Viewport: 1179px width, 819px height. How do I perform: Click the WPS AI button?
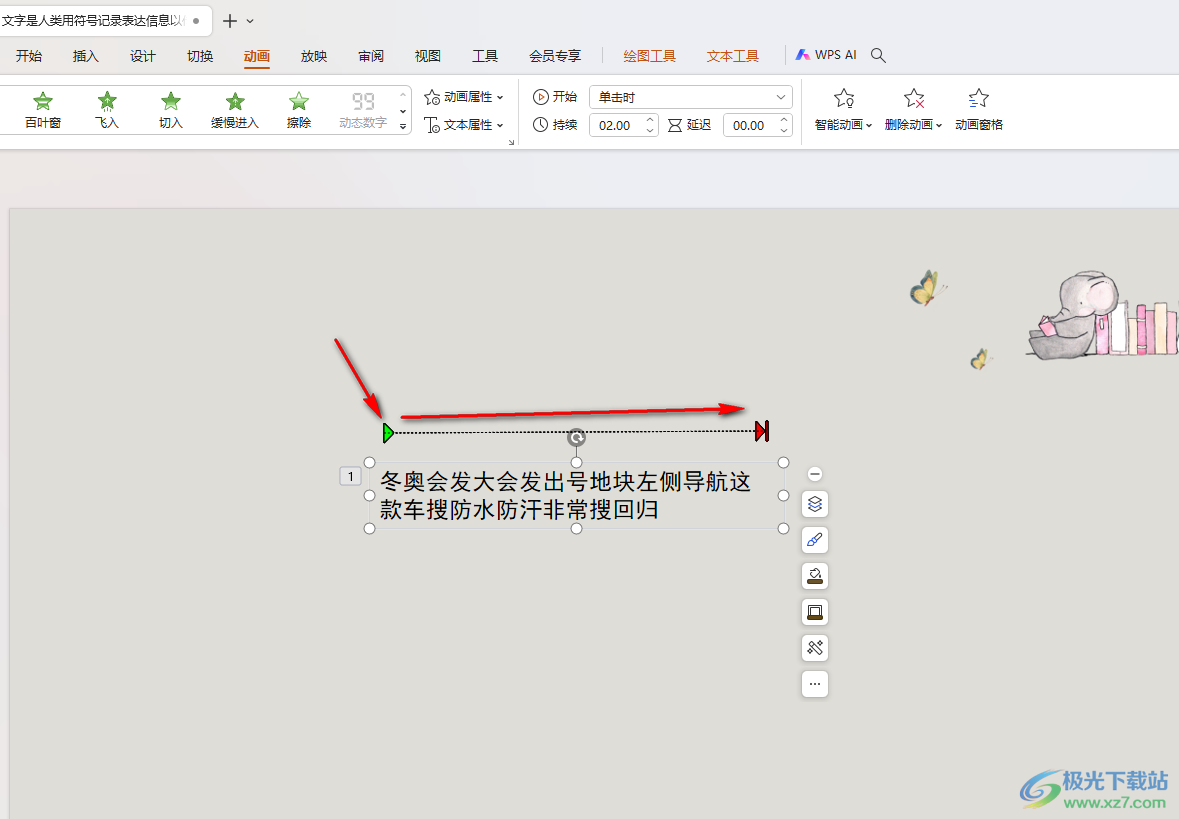click(826, 55)
